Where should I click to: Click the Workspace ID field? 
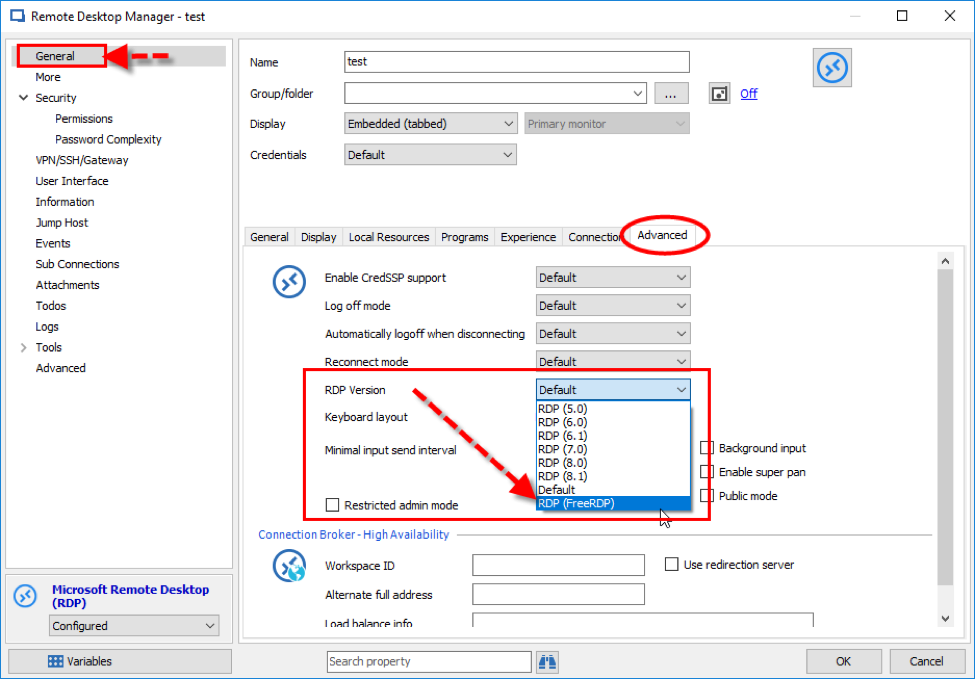tap(558, 565)
